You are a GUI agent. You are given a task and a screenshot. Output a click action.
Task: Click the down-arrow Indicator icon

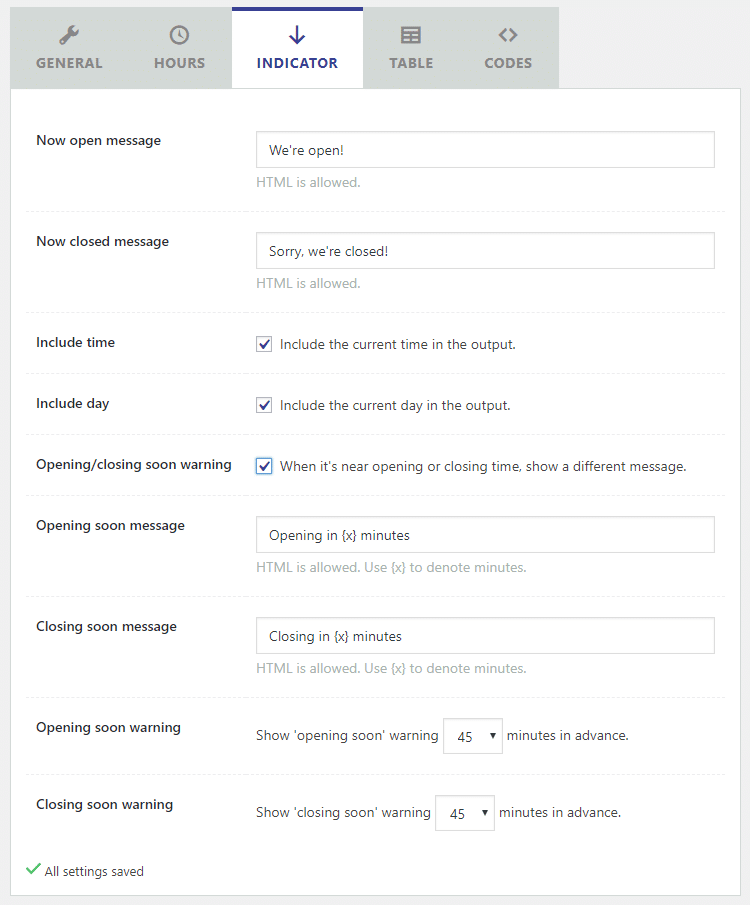297,35
